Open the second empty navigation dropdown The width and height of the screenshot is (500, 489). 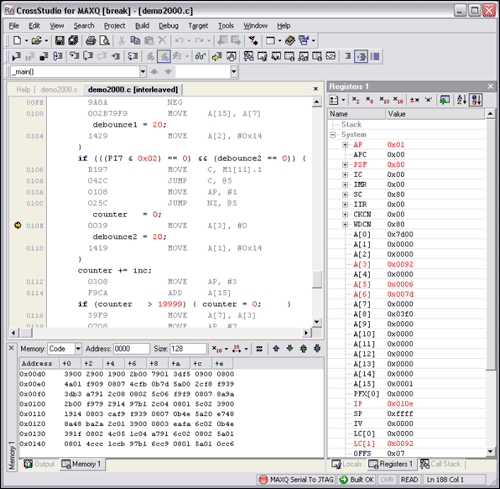234,72
